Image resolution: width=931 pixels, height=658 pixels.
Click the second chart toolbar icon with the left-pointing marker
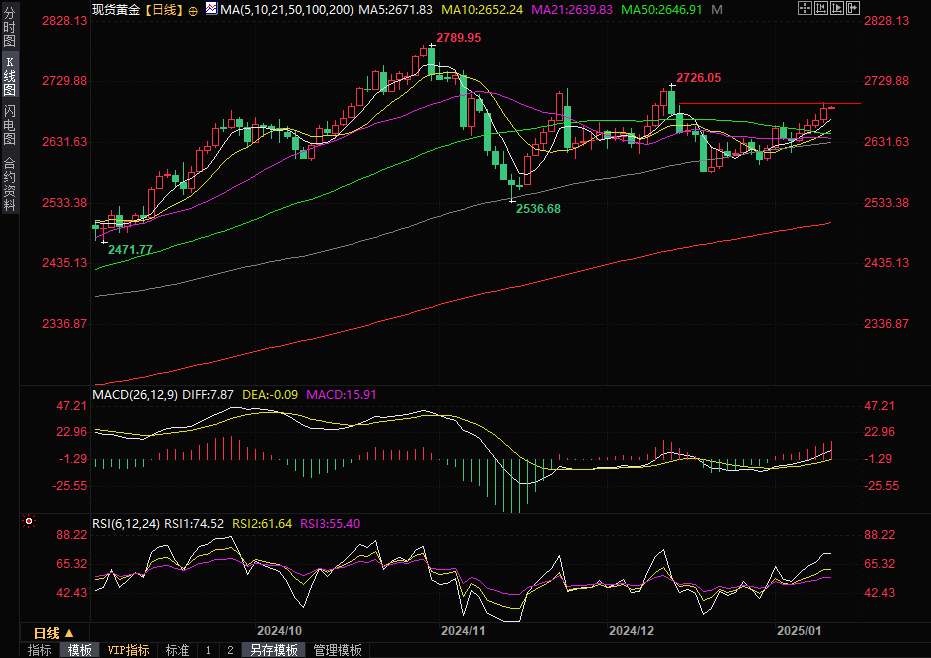point(821,8)
